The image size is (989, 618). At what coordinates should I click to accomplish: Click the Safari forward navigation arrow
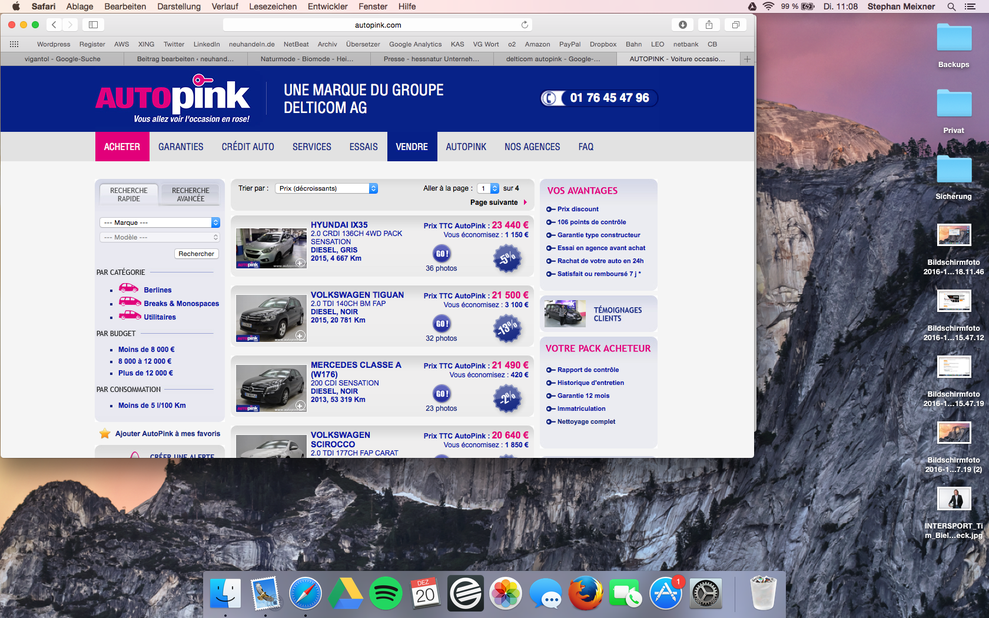(x=70, y=25)
